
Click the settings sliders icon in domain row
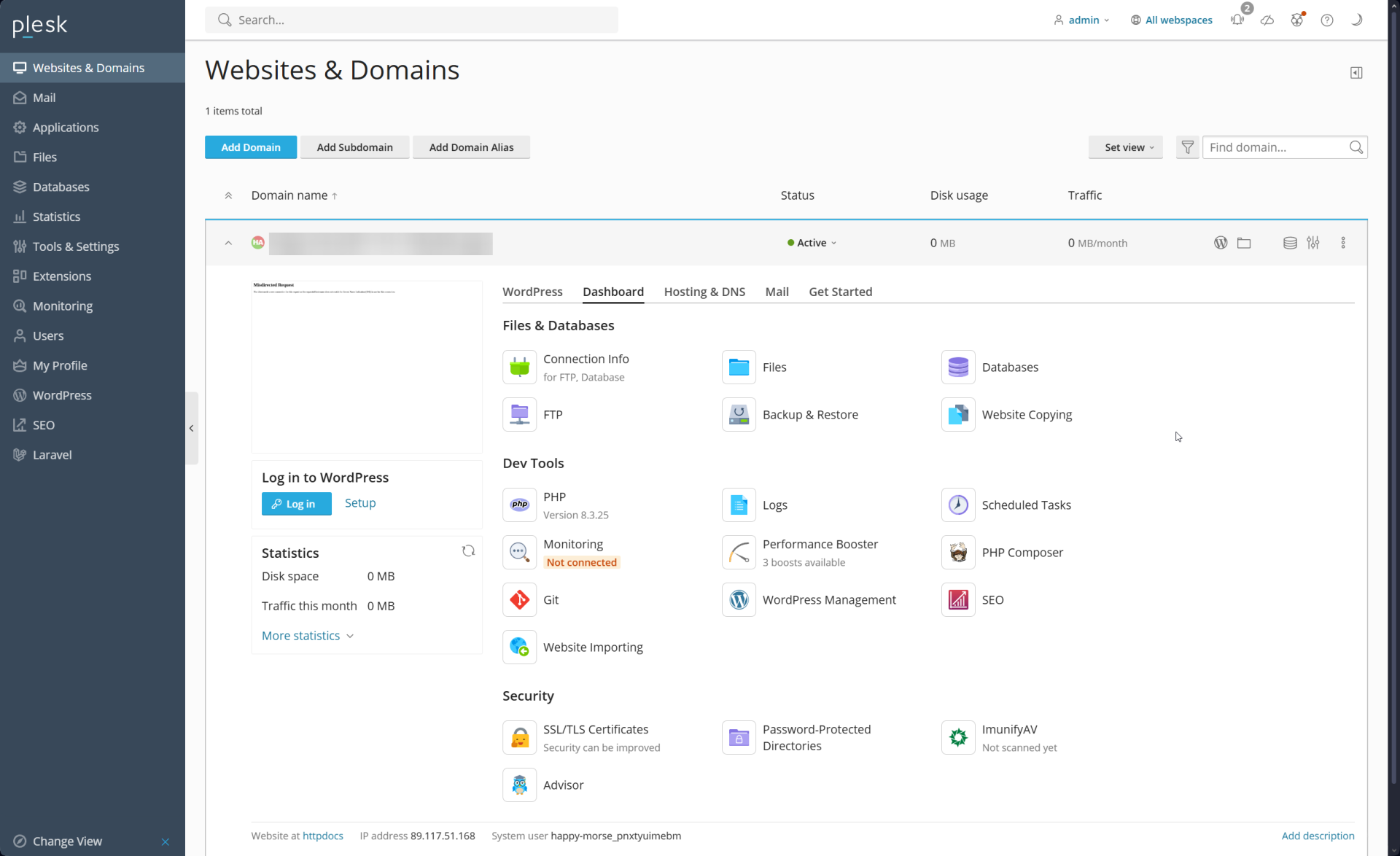[1313, 243]
